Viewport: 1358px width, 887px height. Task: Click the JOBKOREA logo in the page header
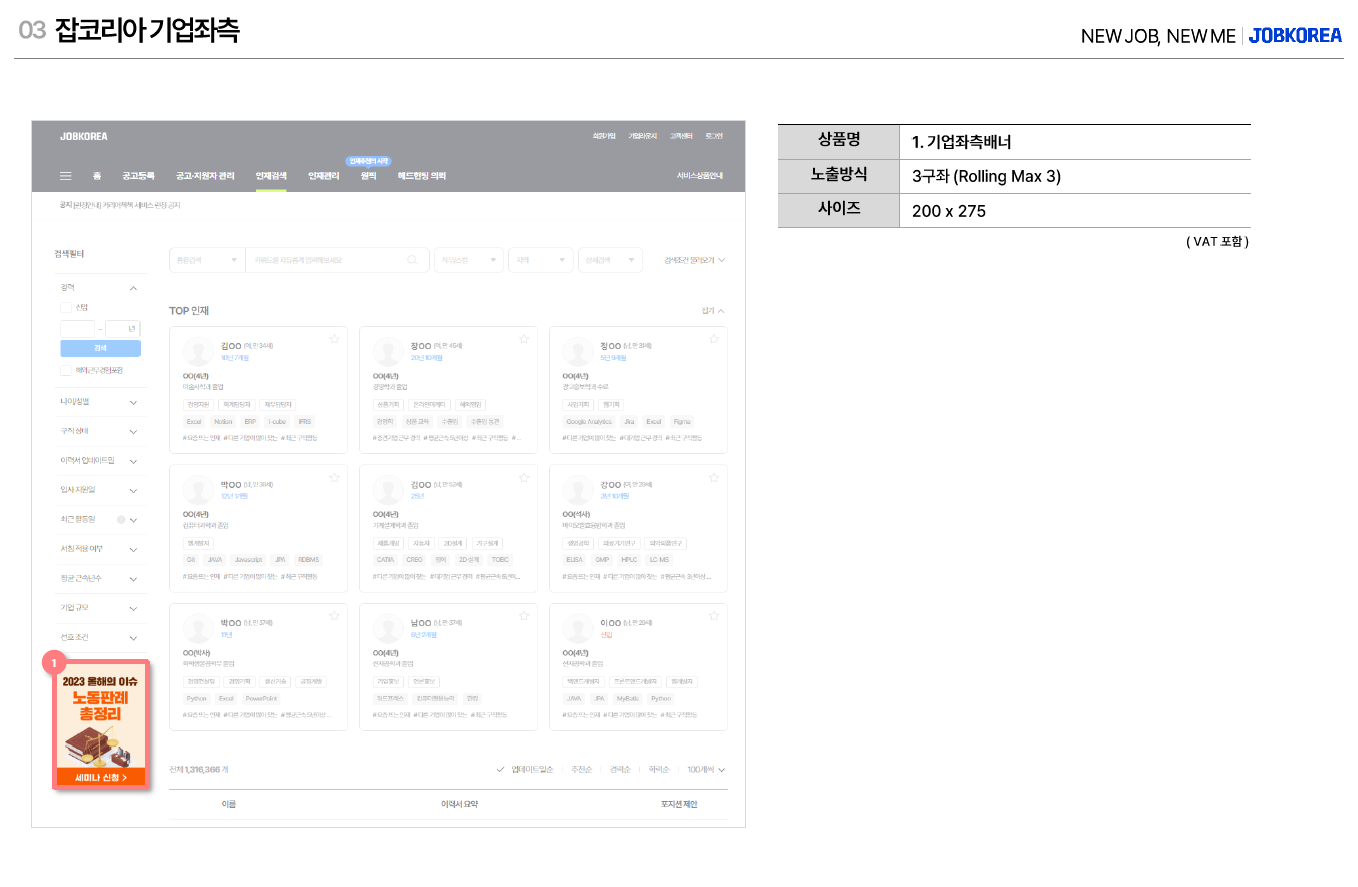click(x=83, y=136)
